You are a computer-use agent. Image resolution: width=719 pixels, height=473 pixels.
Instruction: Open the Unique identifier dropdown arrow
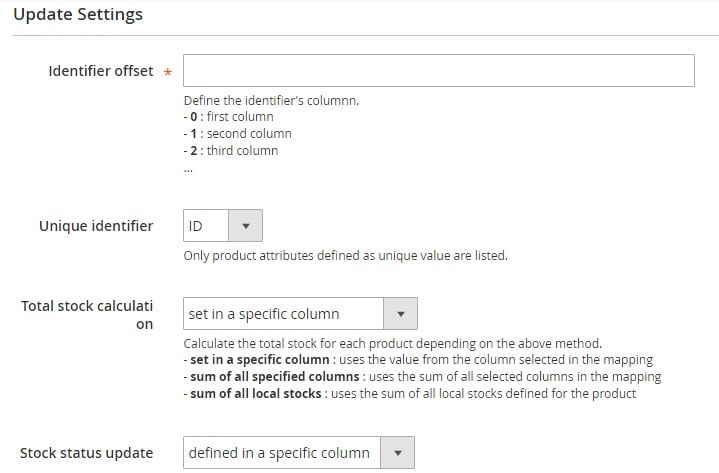click(246, 226)
